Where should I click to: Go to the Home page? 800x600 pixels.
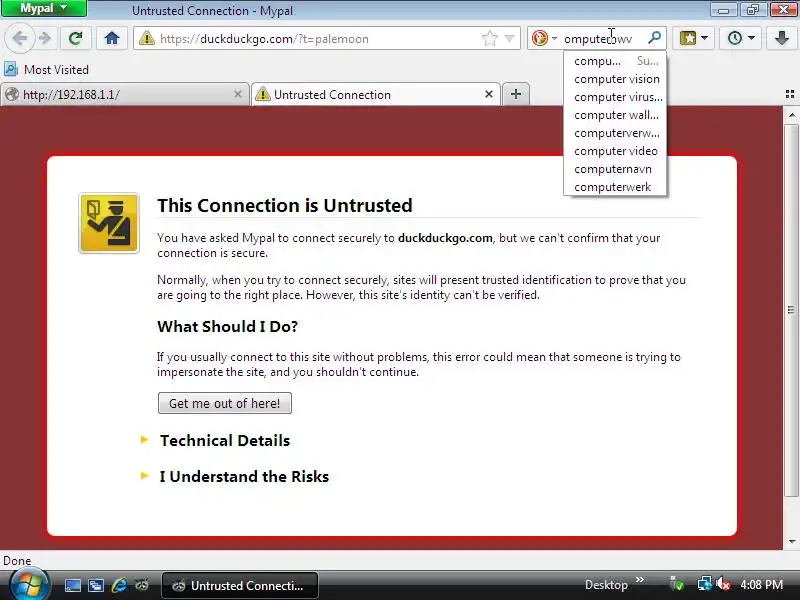pos(112,38)
